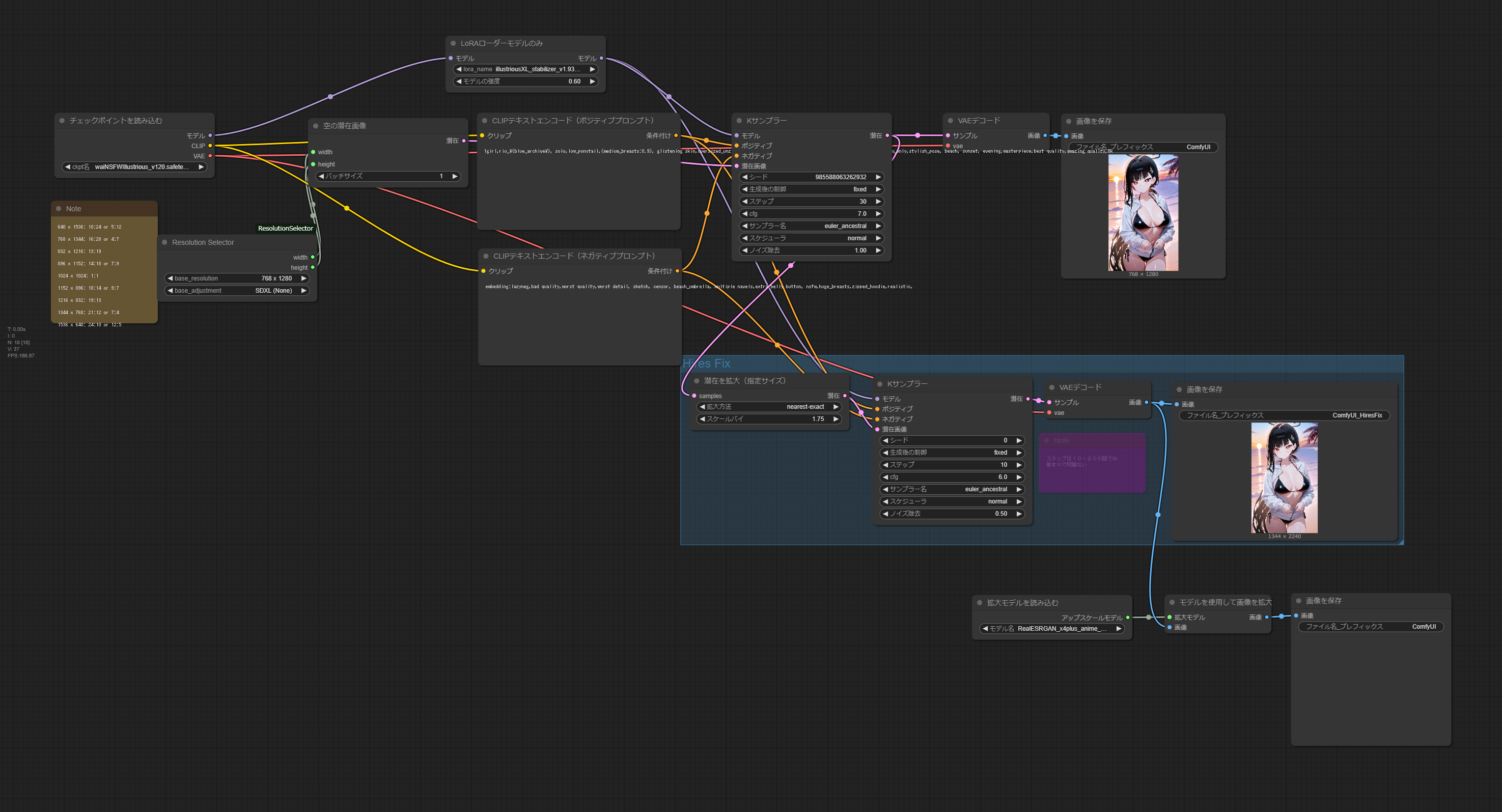The height and width of the screenshot is (812, 1502).
Task: Click the samples input port on the latent upscale node
Action: 694,396
